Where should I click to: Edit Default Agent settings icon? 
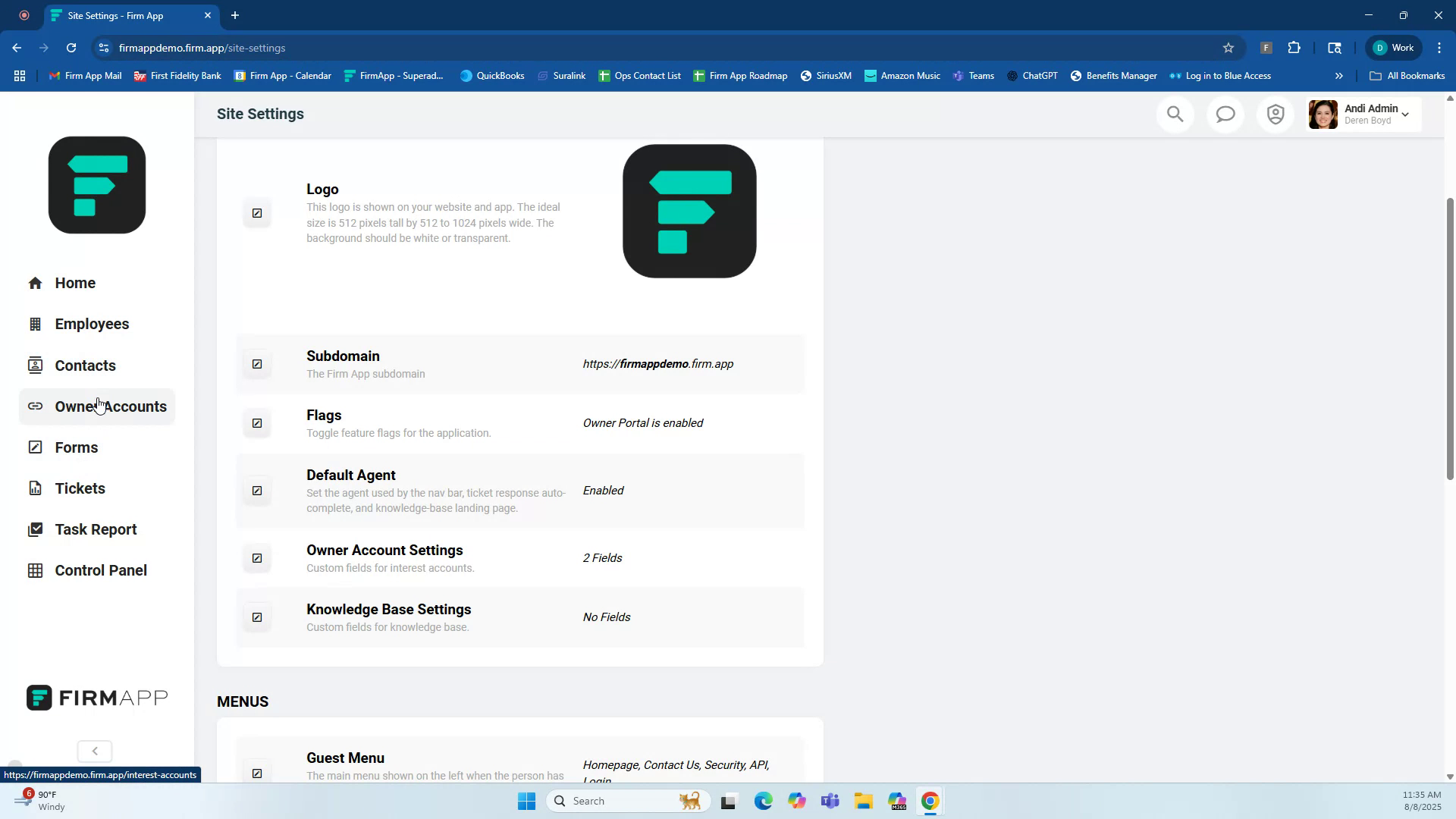[x=257, y=491]
